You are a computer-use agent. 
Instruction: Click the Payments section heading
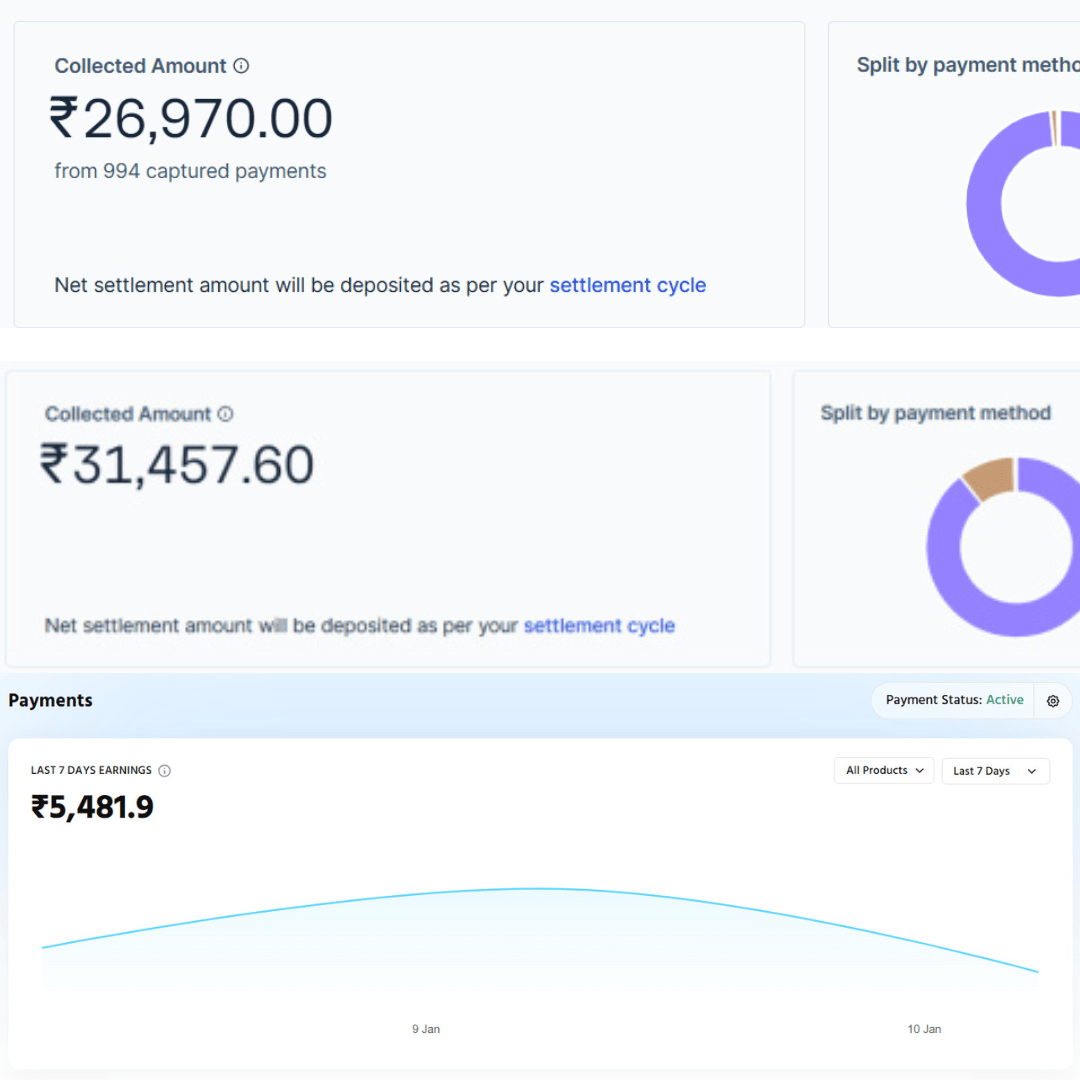coord(50,700)
